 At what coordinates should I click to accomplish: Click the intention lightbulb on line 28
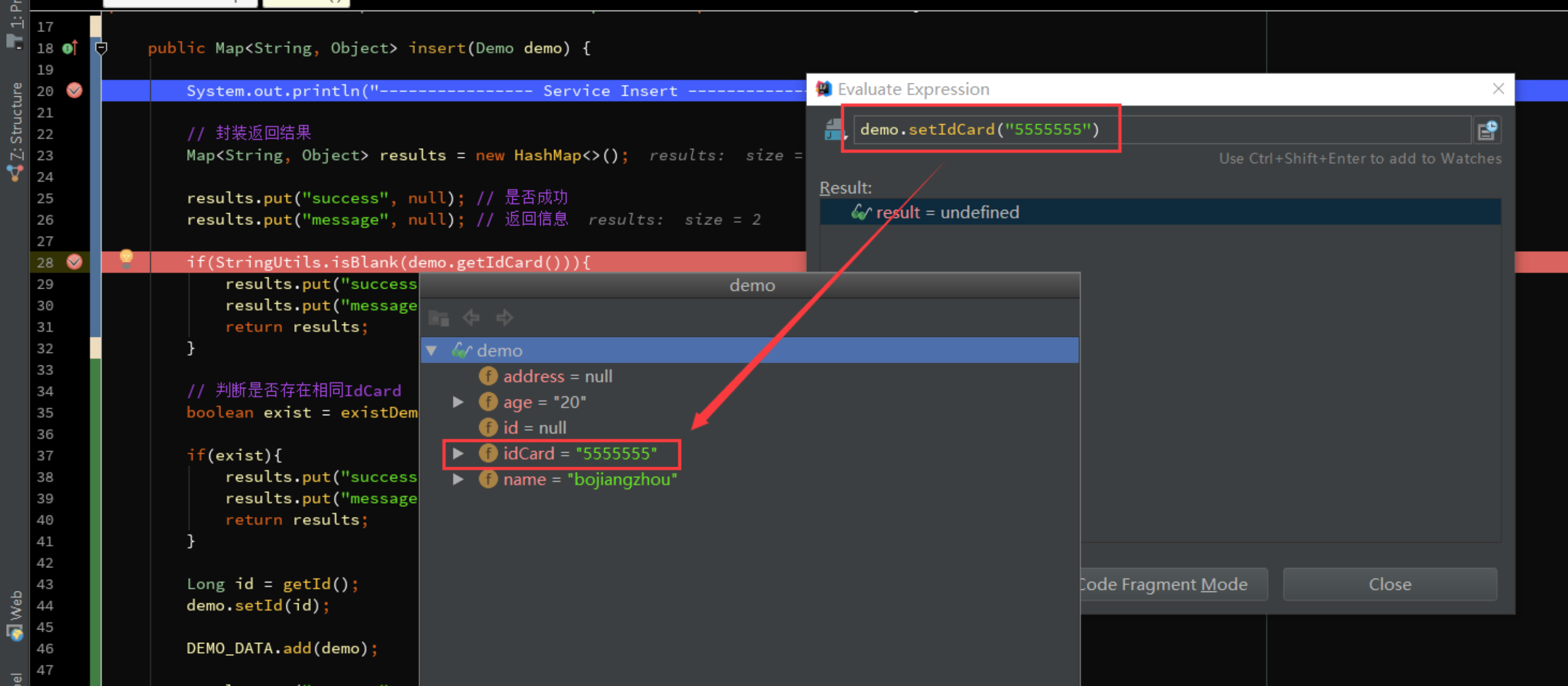(126, 258)
